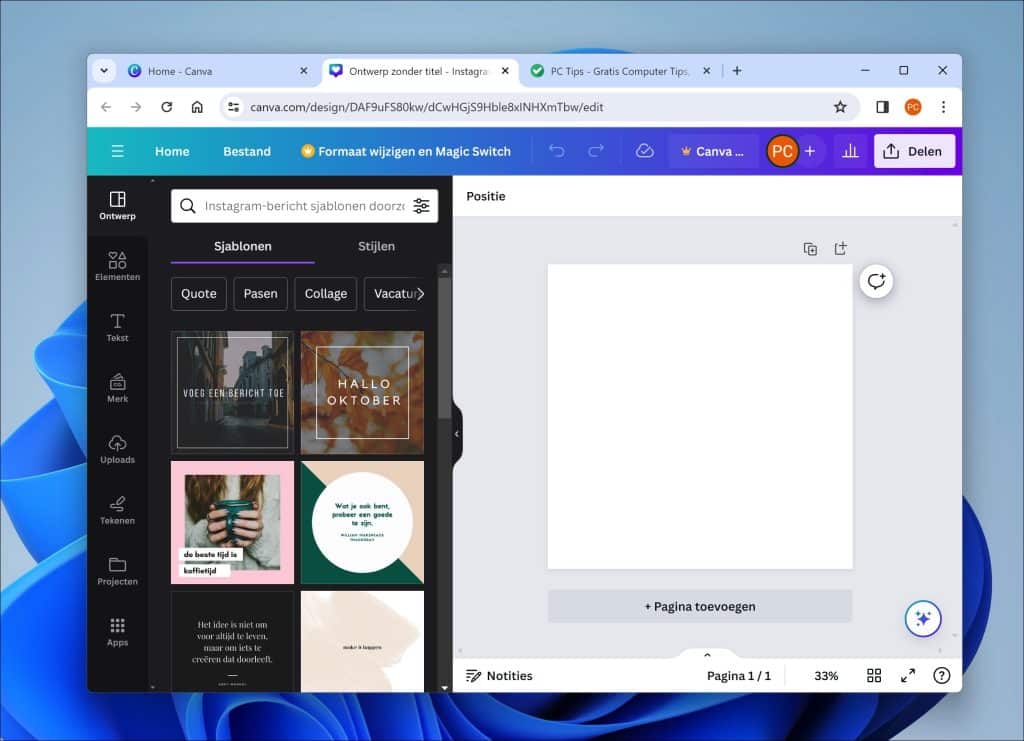The height and width of the screenshot is (741, 1024).
Task: Click the PC user avatar in Canva
Action: (782, 151)
